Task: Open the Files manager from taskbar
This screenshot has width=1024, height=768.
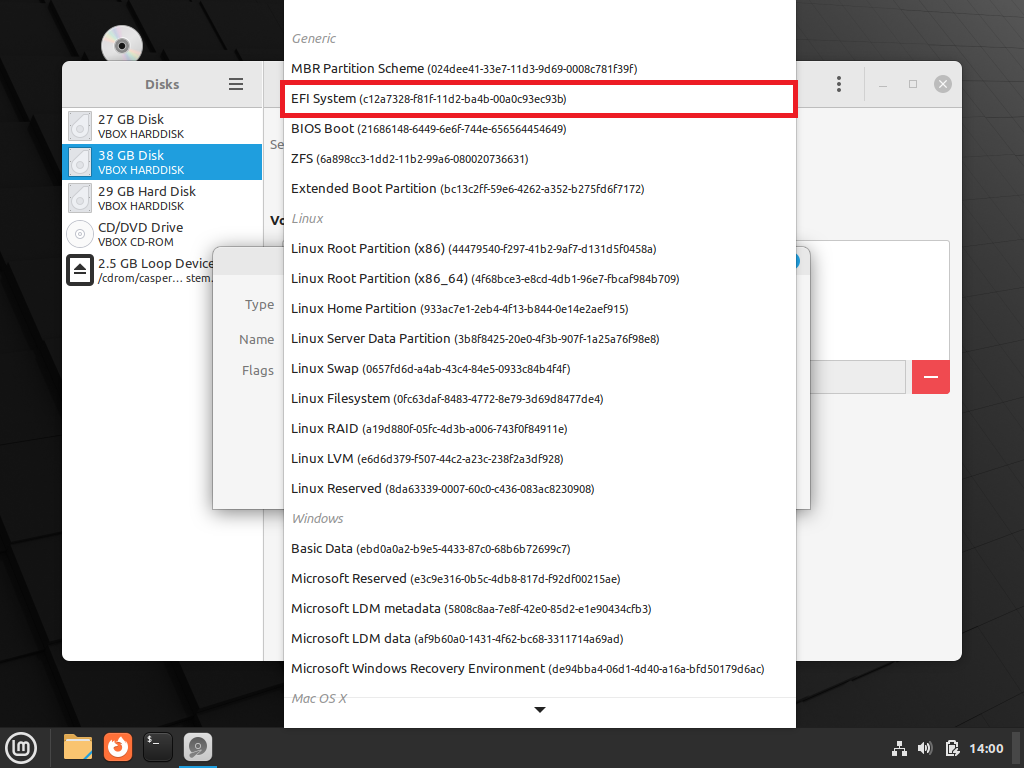Action: pos(78,747)
